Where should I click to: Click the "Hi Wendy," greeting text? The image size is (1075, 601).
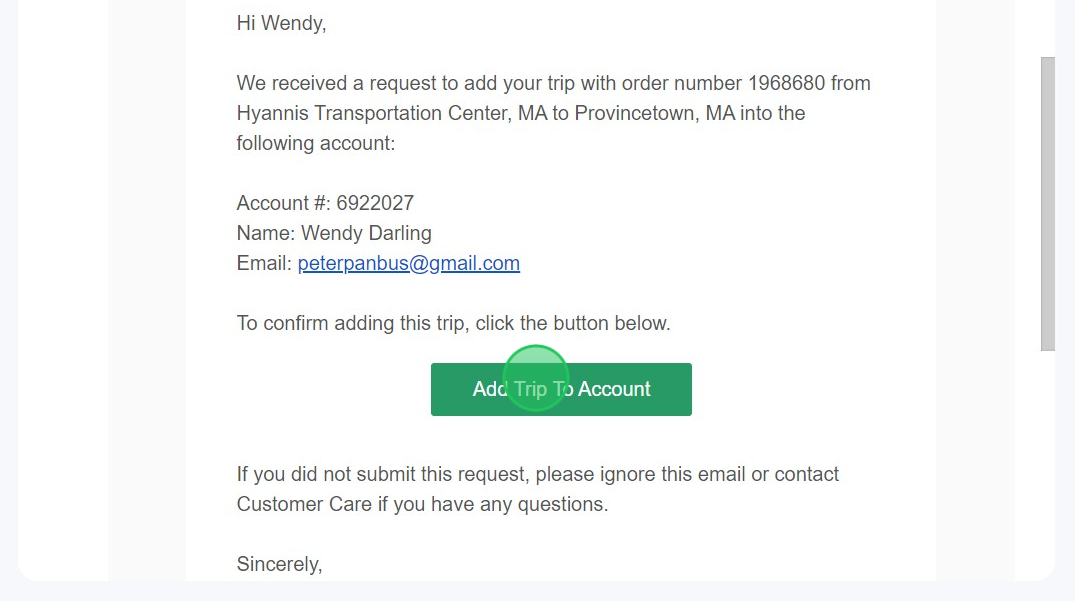click(281, 23)
